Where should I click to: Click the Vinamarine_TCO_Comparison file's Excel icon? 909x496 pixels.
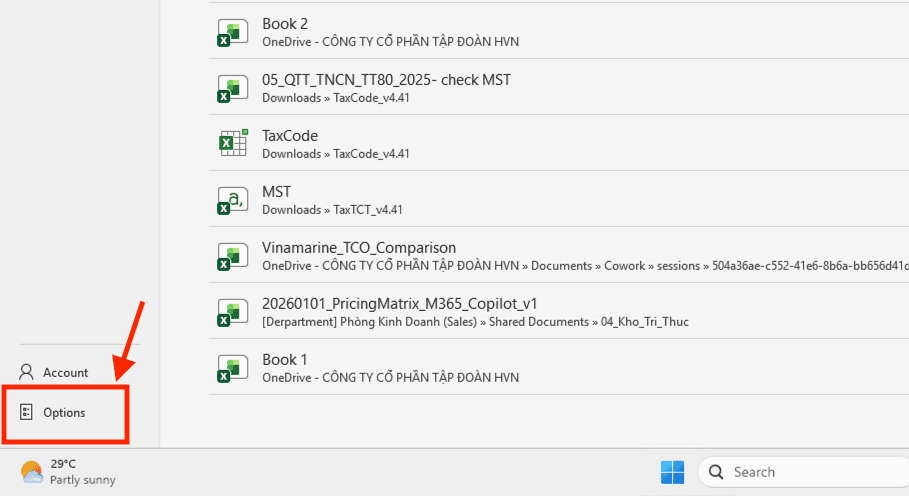pyautogui.click(x=232, y=257)
